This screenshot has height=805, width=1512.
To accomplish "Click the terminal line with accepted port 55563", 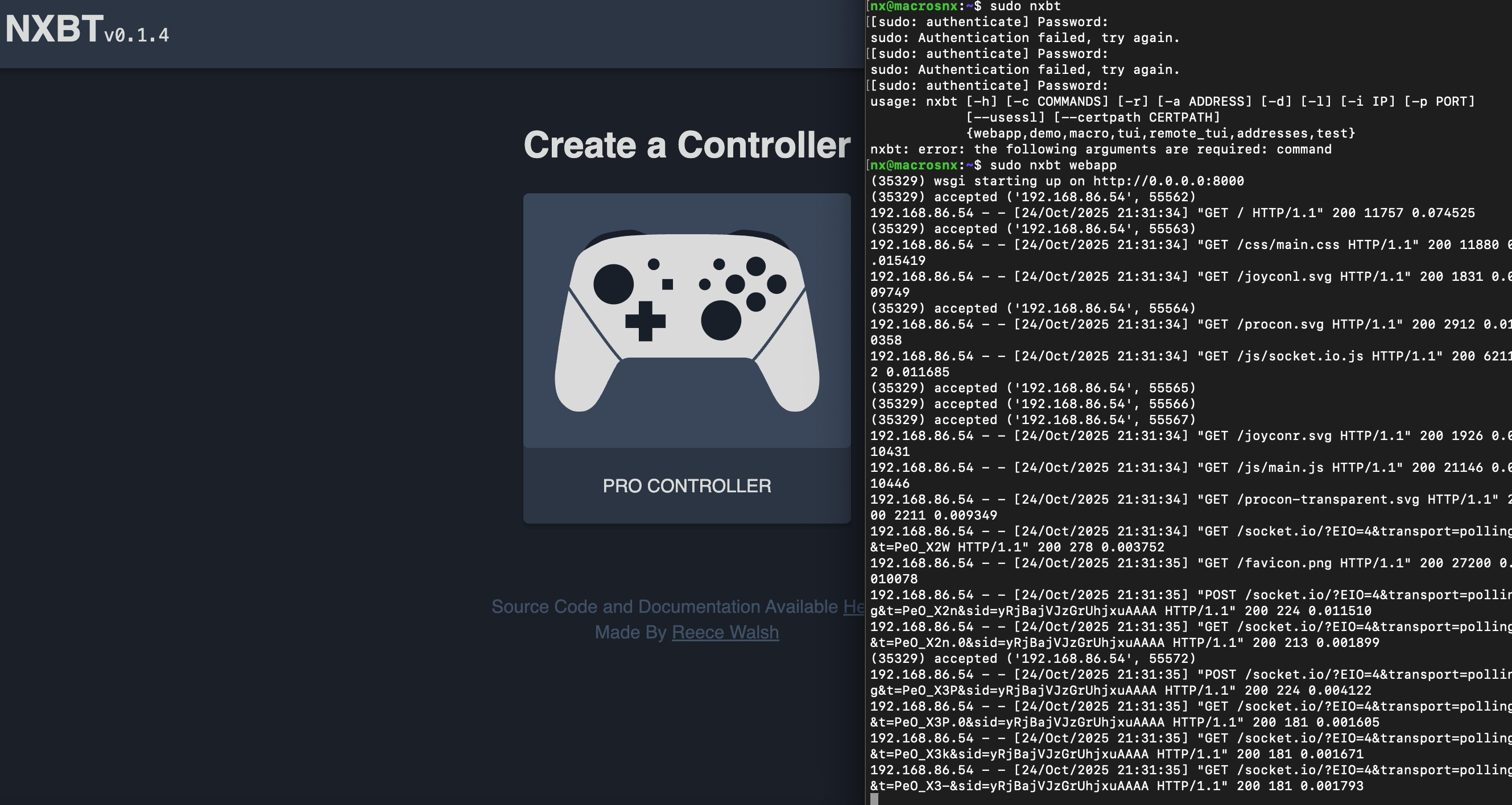I will tap(1033, 229).
